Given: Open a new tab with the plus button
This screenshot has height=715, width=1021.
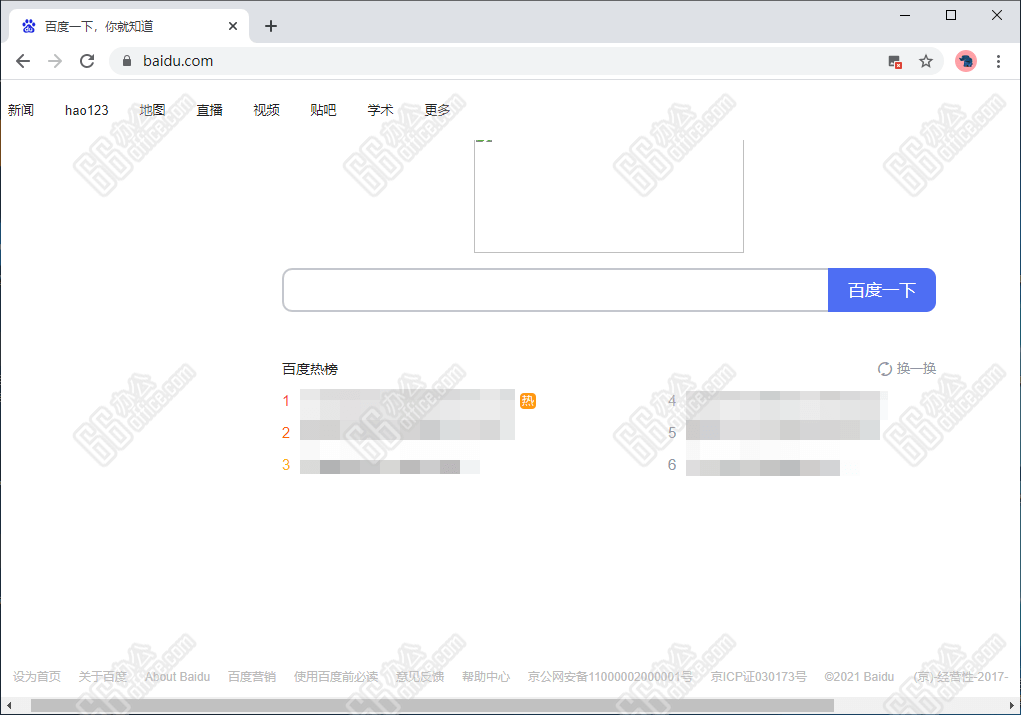Looking at the screenshot, I should pos(271,26).
